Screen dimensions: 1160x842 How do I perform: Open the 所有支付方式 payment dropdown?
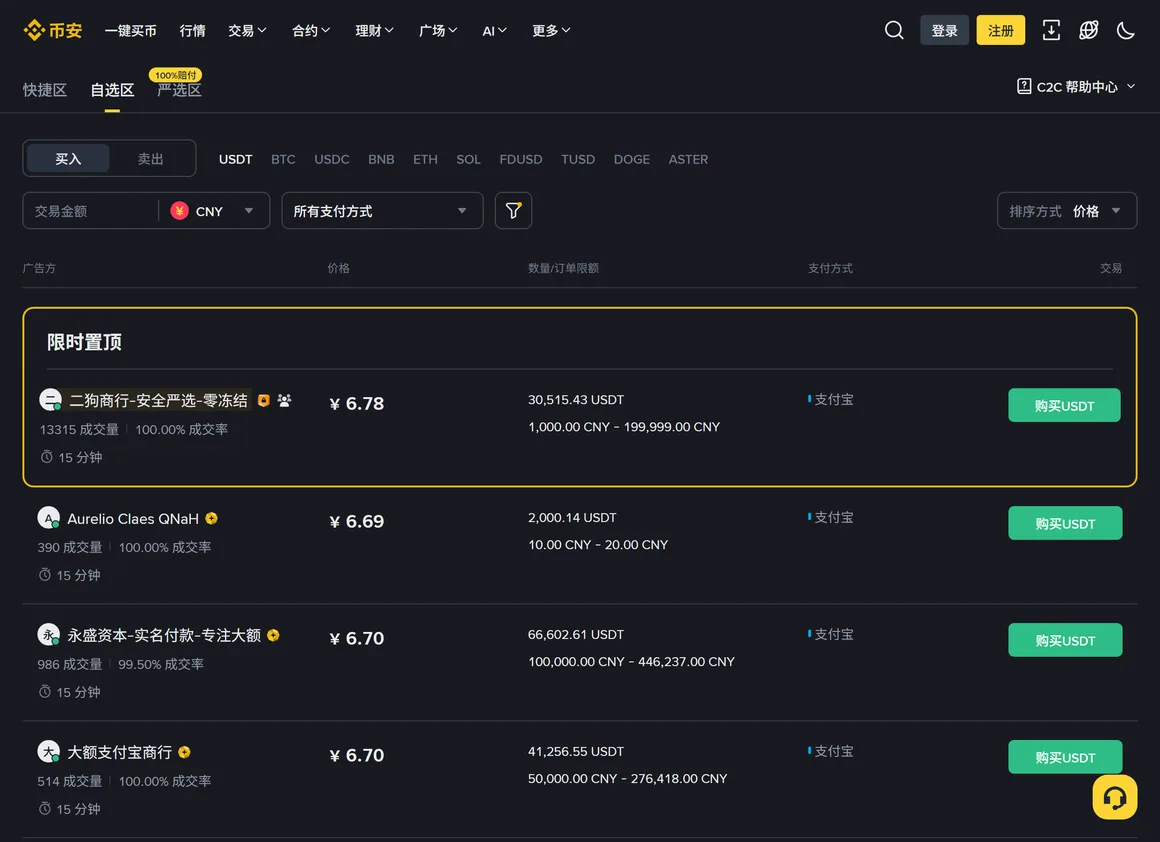(x=382, y=211)
